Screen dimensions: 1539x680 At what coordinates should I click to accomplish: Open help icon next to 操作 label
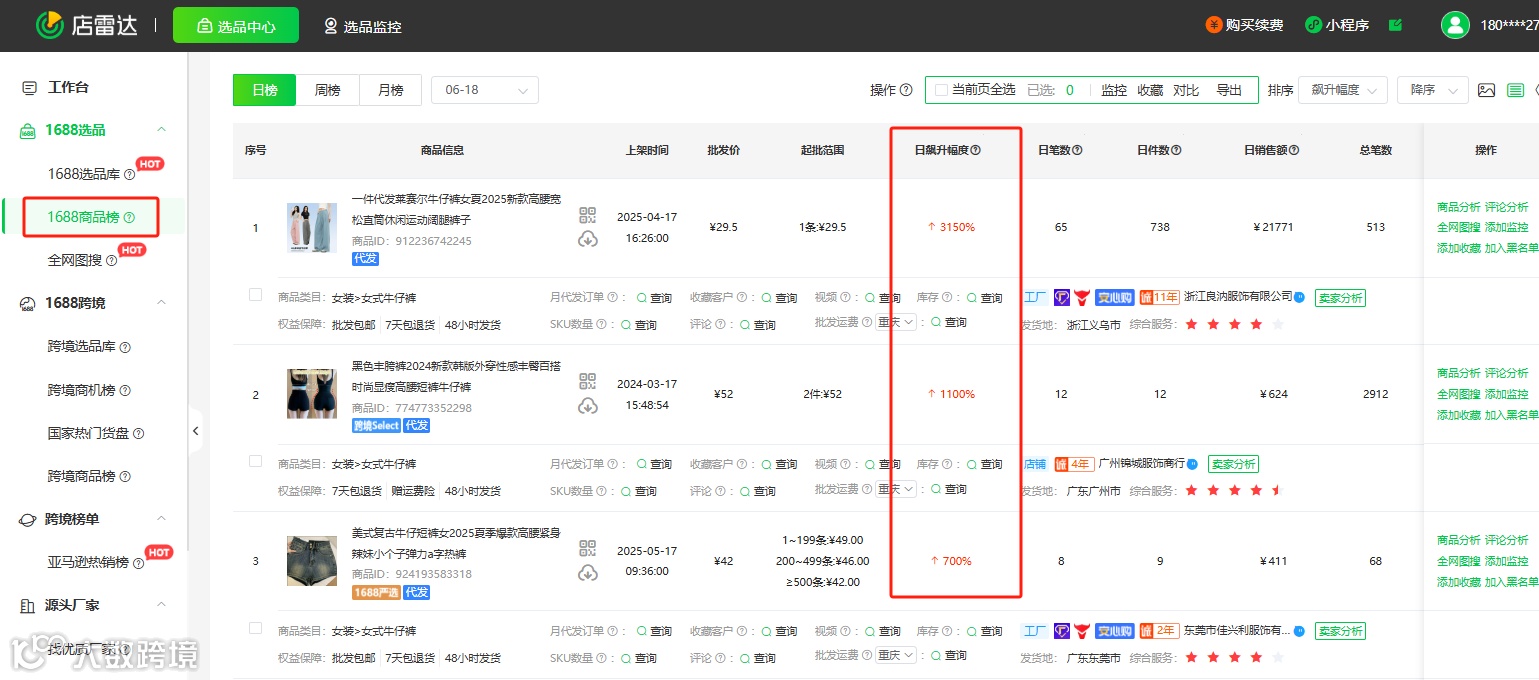906,90
